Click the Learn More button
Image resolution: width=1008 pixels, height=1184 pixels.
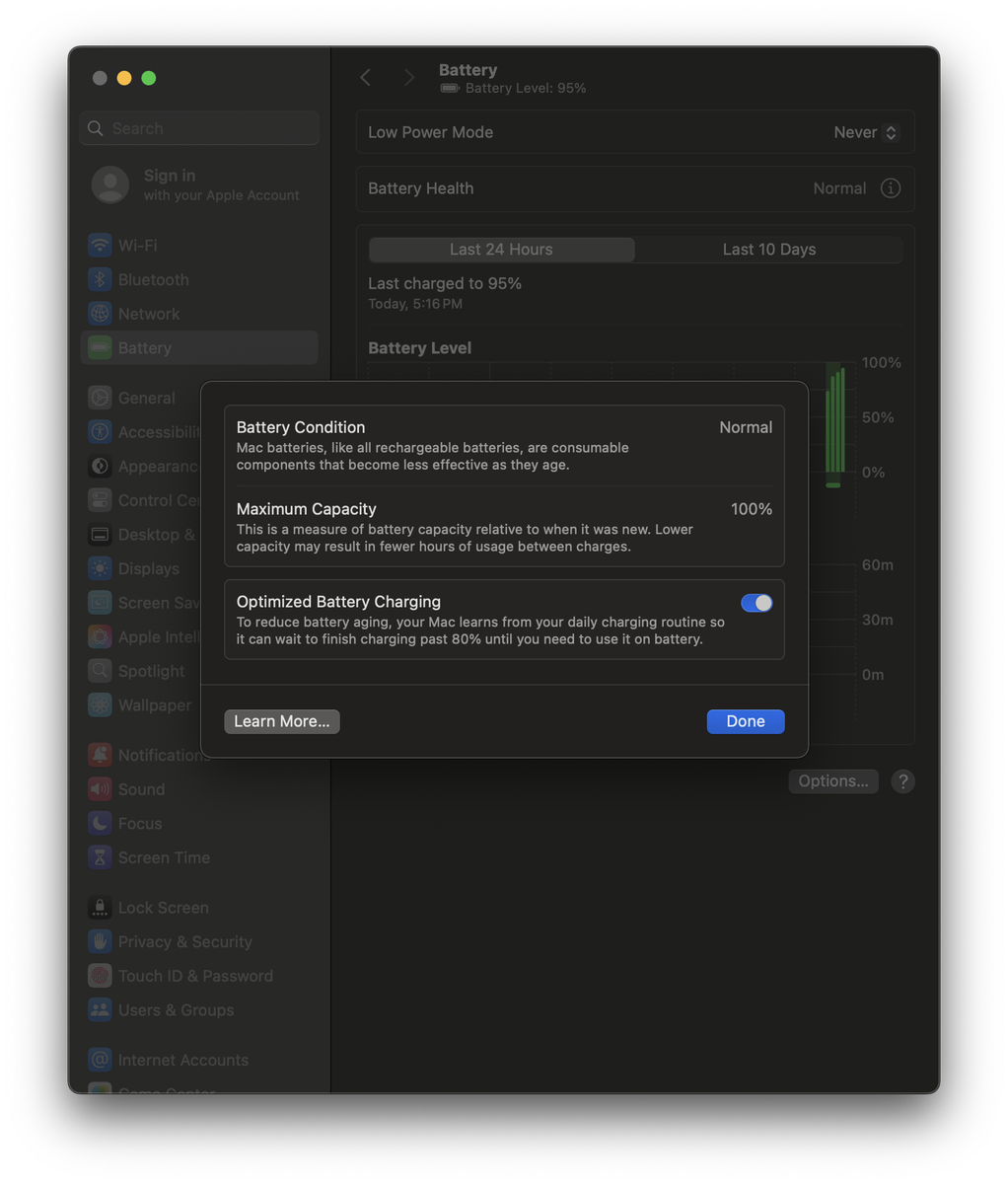pos(282,721)
